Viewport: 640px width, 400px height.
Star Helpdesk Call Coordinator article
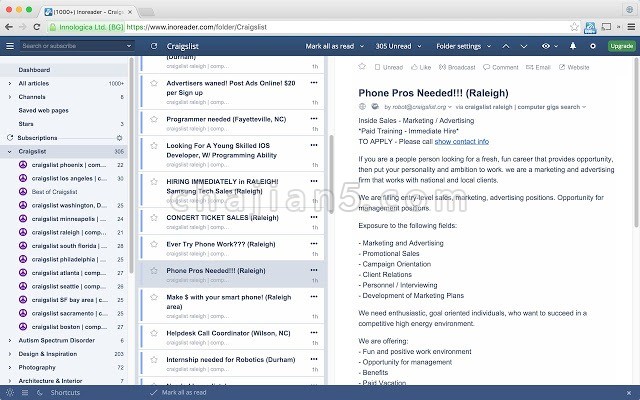[154, 333]
